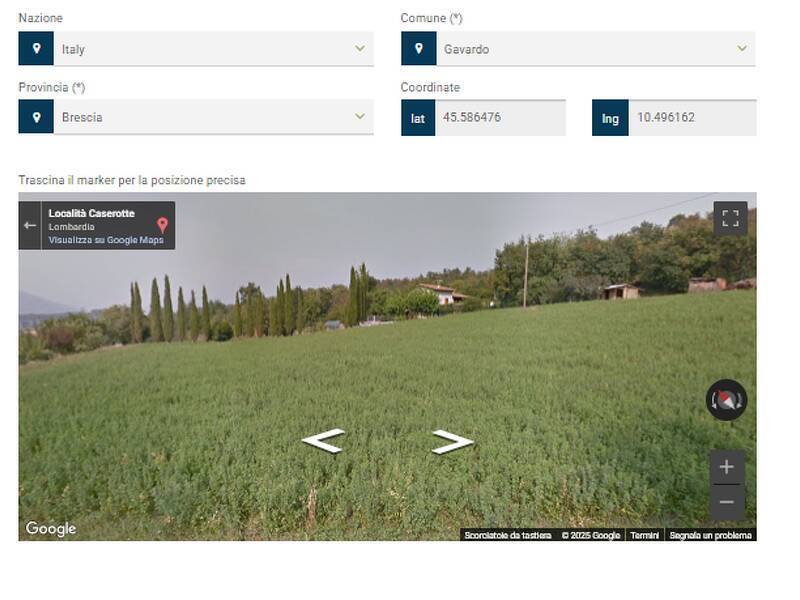
Task: Click the latitude field showing 45.586476
Action: pyautogui.click(x=501, y=117)
